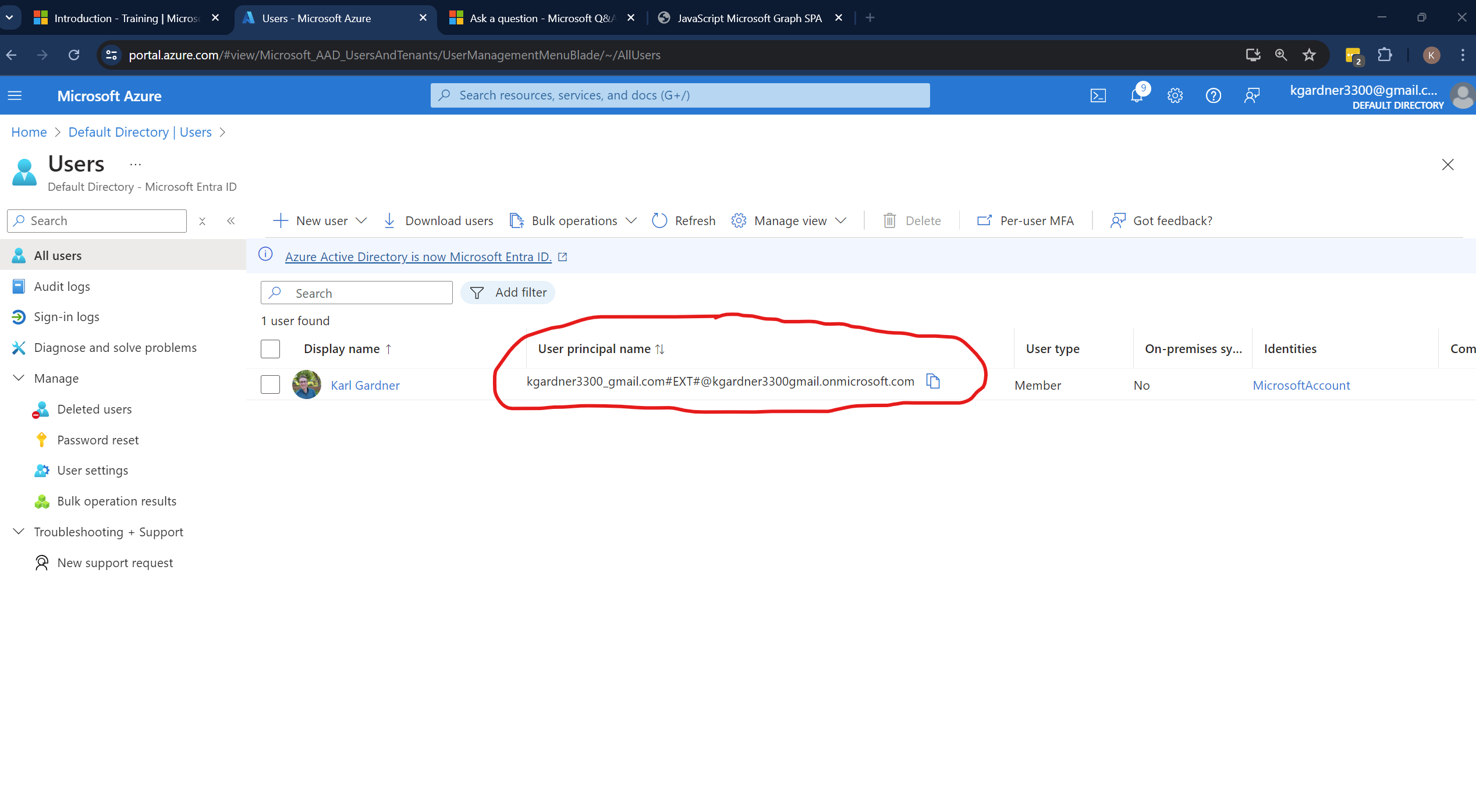The image size is (1476, 812).
Task: Collapse the Manage section
Action: point(19,378)
